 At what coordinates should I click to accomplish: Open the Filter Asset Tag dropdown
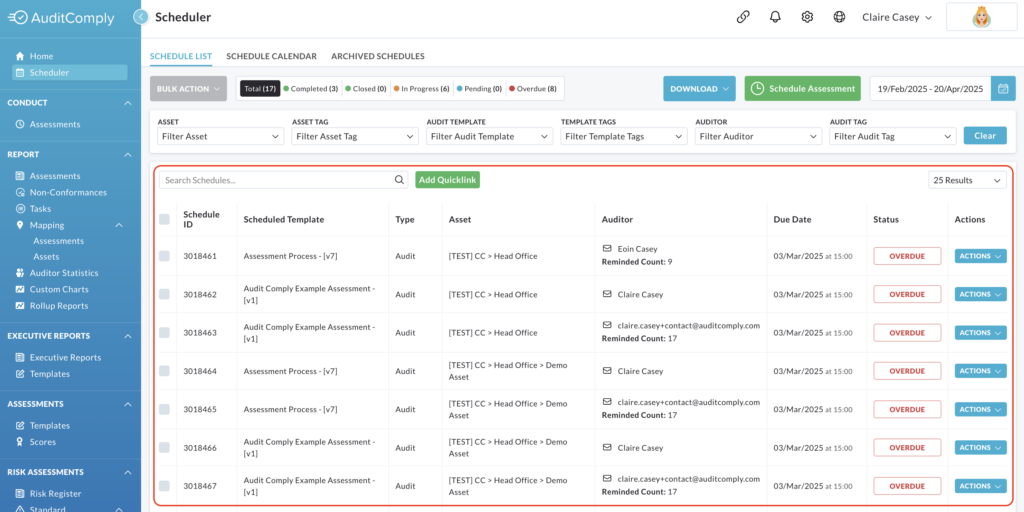point(355,136)
